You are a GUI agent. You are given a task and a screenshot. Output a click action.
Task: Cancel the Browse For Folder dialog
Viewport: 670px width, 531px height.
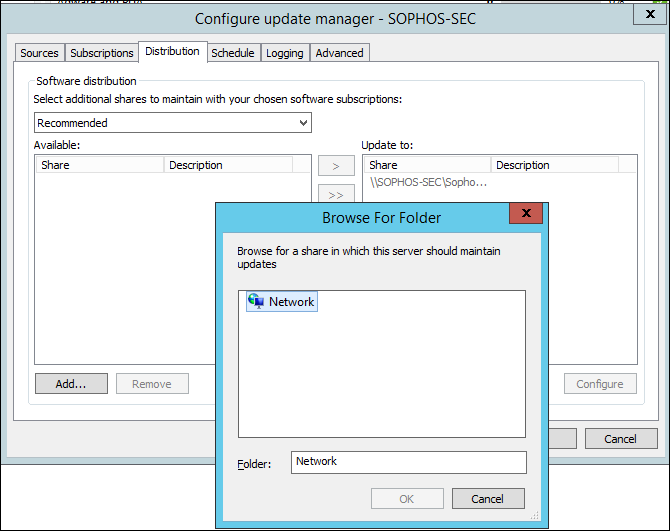pos(488,499)
